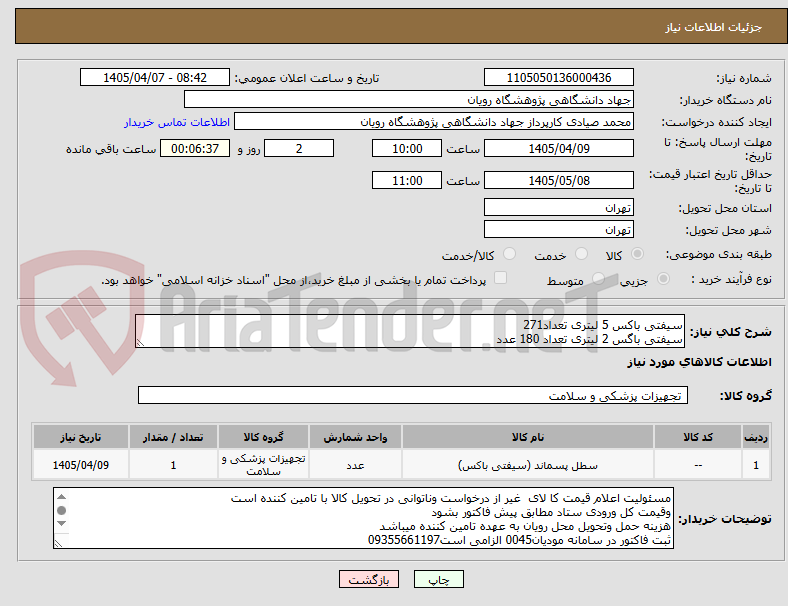Image resolution: width=788 pixels, height=606 pixels.
Task: Click the need number field 1105050136000436
Action: pyautogui.click(x=558, y=77)
